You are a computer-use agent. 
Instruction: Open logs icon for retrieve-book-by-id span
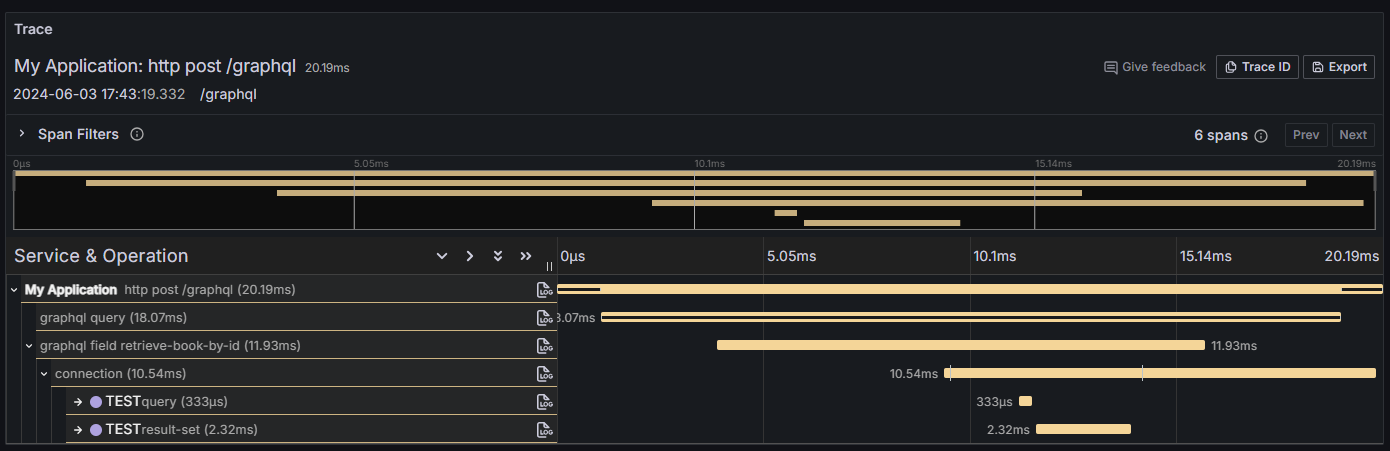tap(544, 346)
